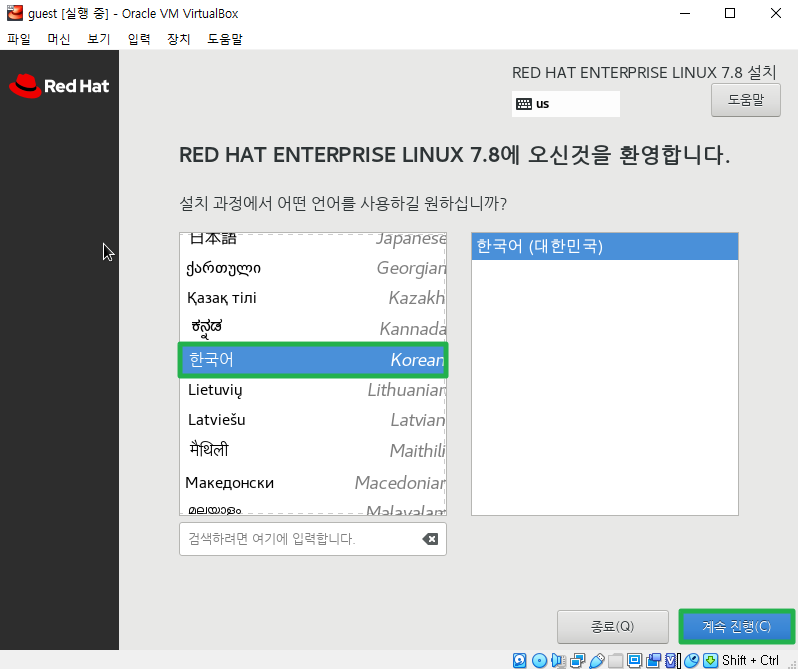Minimize the VirtualBox window
This screenshot has height=669, width=798.
(685, 13)
